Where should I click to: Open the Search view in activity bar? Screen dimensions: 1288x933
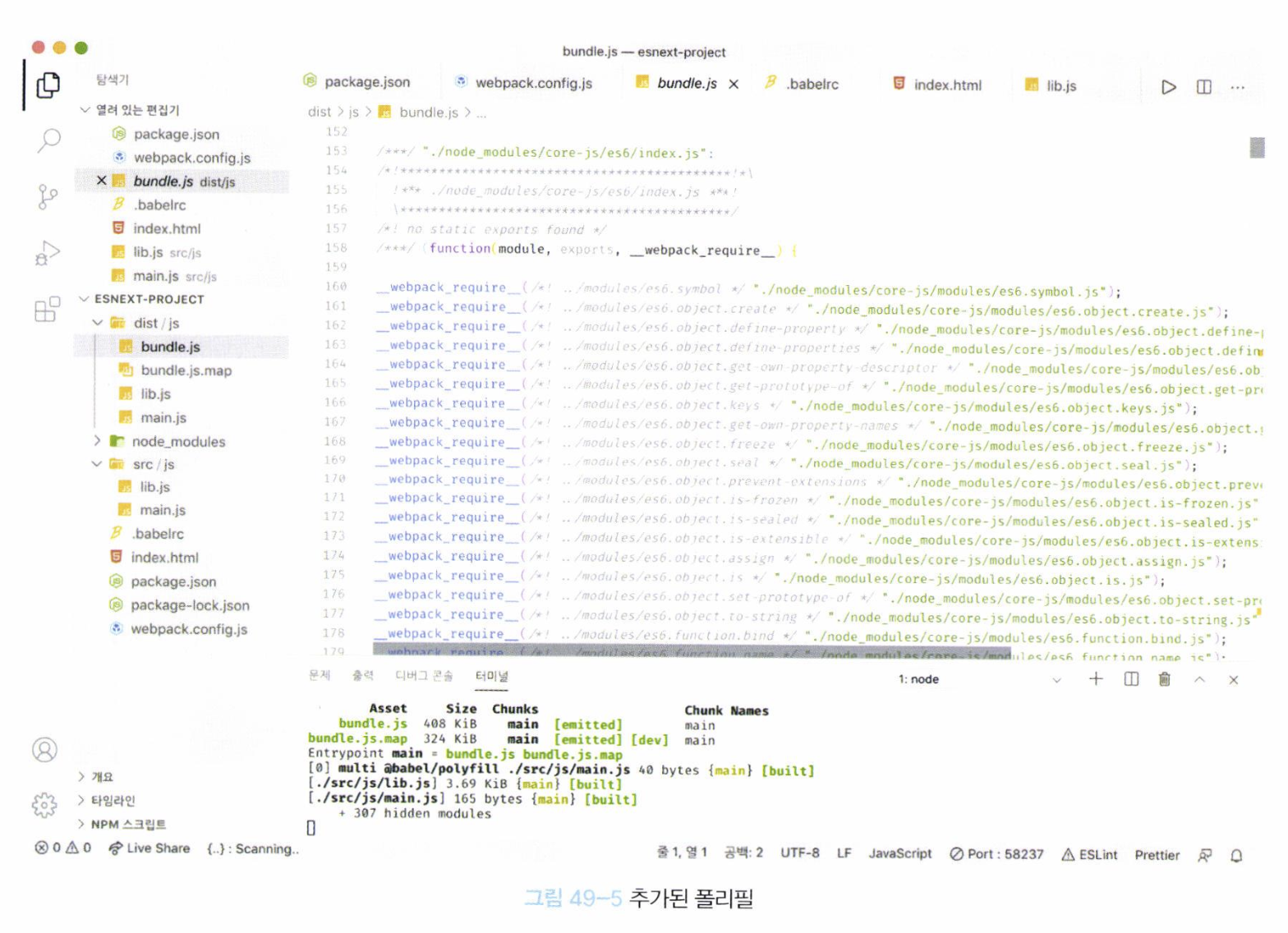(48, 140)
